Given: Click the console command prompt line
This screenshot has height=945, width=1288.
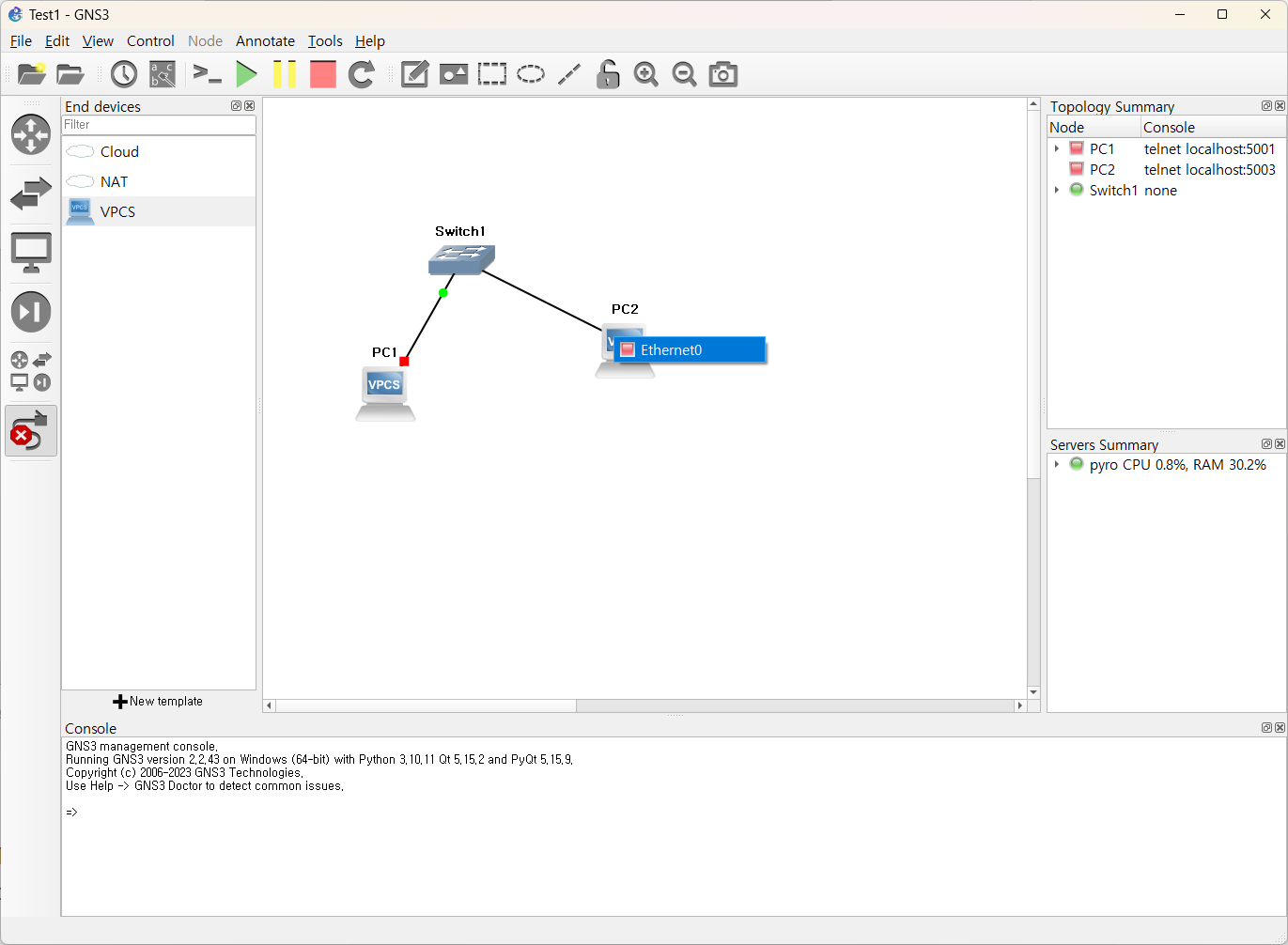Looking at the screenshot, I should tap(673, 812).
